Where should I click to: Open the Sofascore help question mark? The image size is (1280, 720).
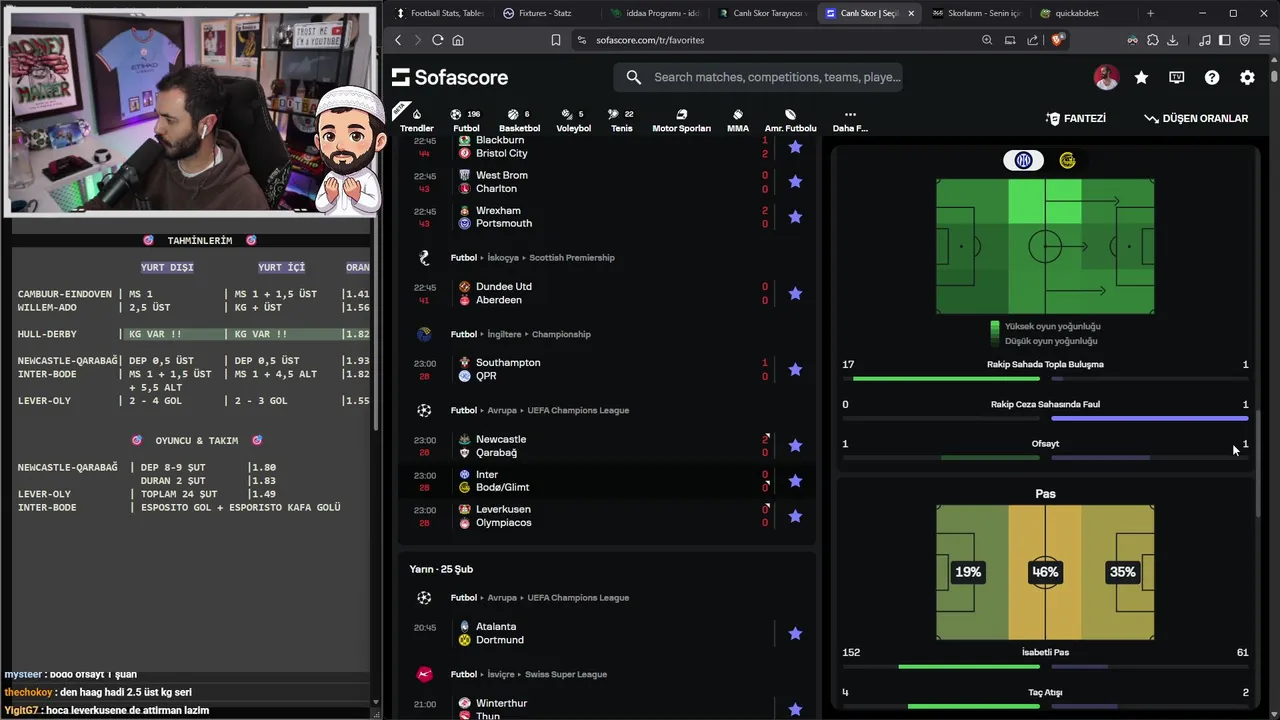[1212, 77]
